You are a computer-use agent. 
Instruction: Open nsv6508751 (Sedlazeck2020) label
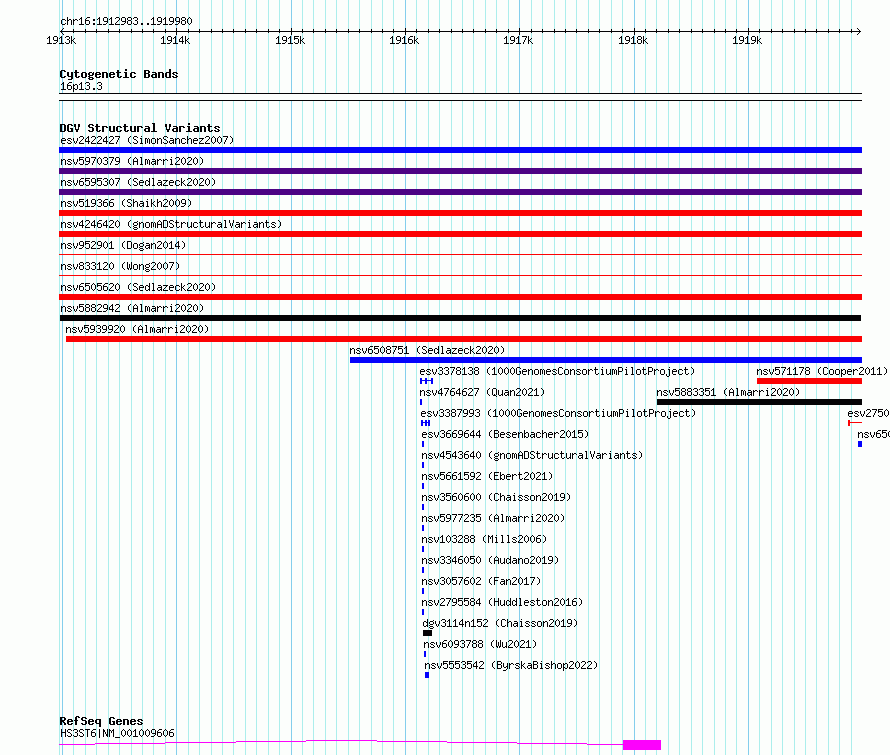(427, 350)
